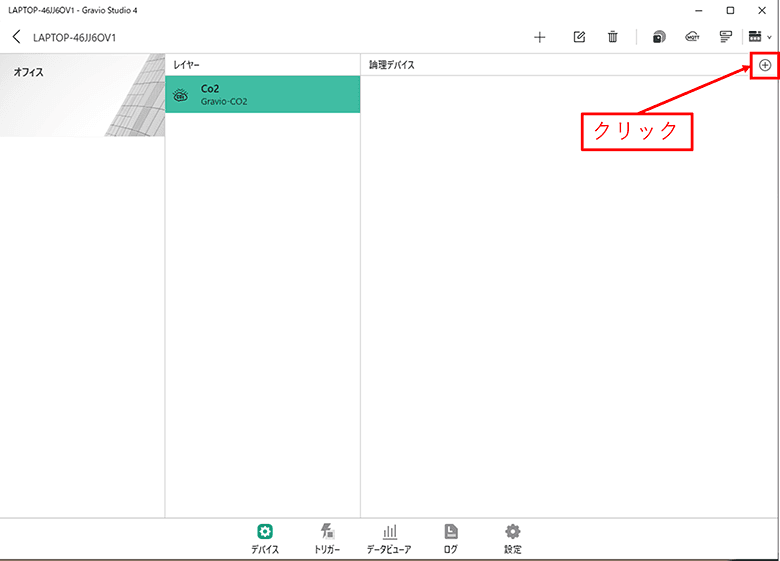Switch to the トリガー tab

pyautogui.click(x=327, y=539)
